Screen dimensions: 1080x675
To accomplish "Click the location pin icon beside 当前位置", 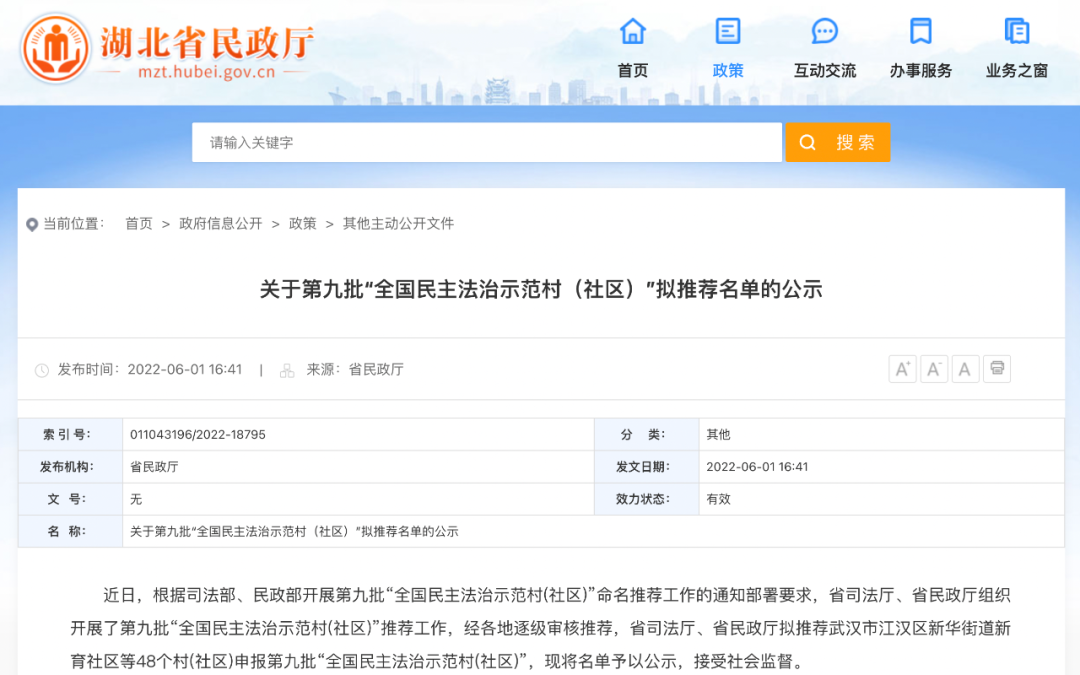I will 32,225.
